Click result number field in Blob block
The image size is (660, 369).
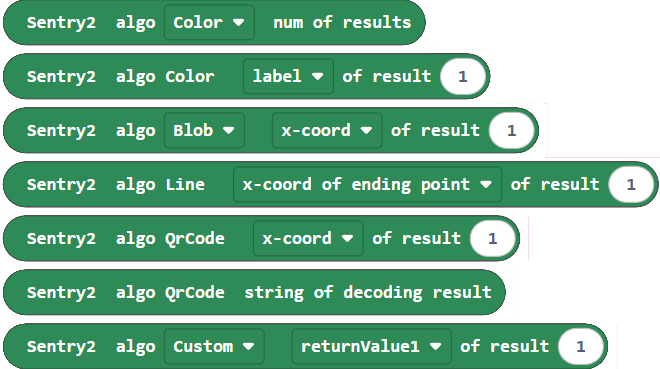[511, 130]
